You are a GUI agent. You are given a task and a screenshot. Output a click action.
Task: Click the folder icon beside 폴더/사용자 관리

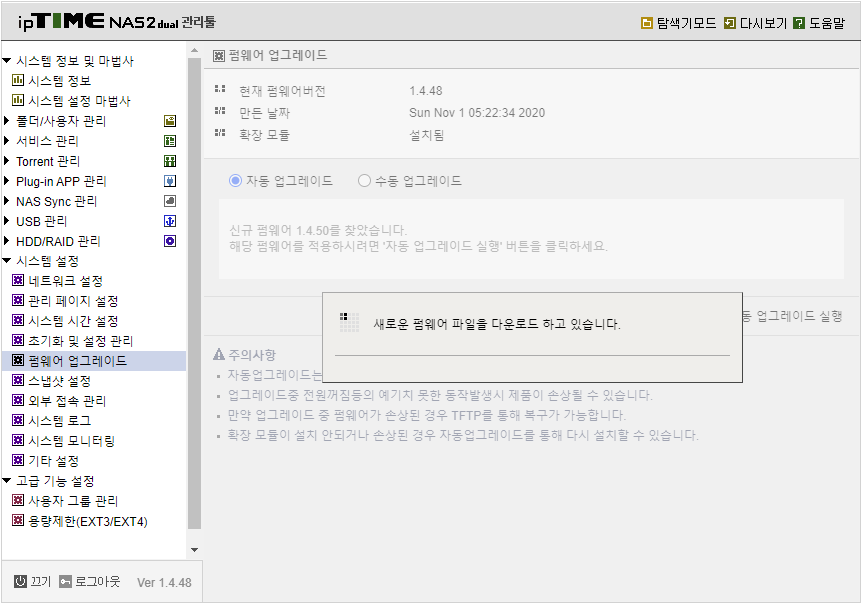[170, 121]
